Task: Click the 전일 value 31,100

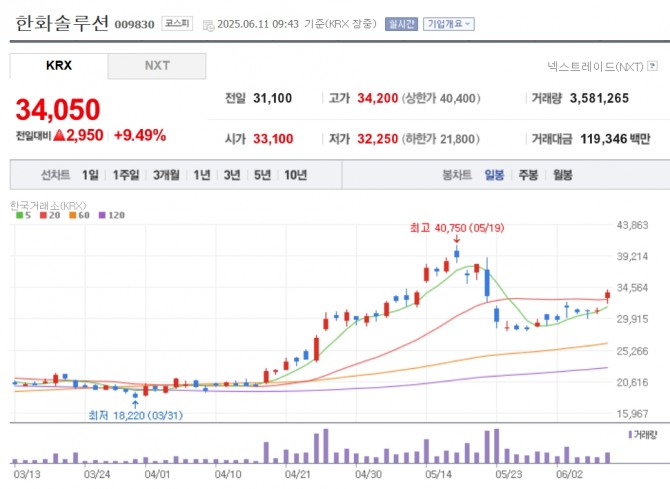Action: pos(272,98)
